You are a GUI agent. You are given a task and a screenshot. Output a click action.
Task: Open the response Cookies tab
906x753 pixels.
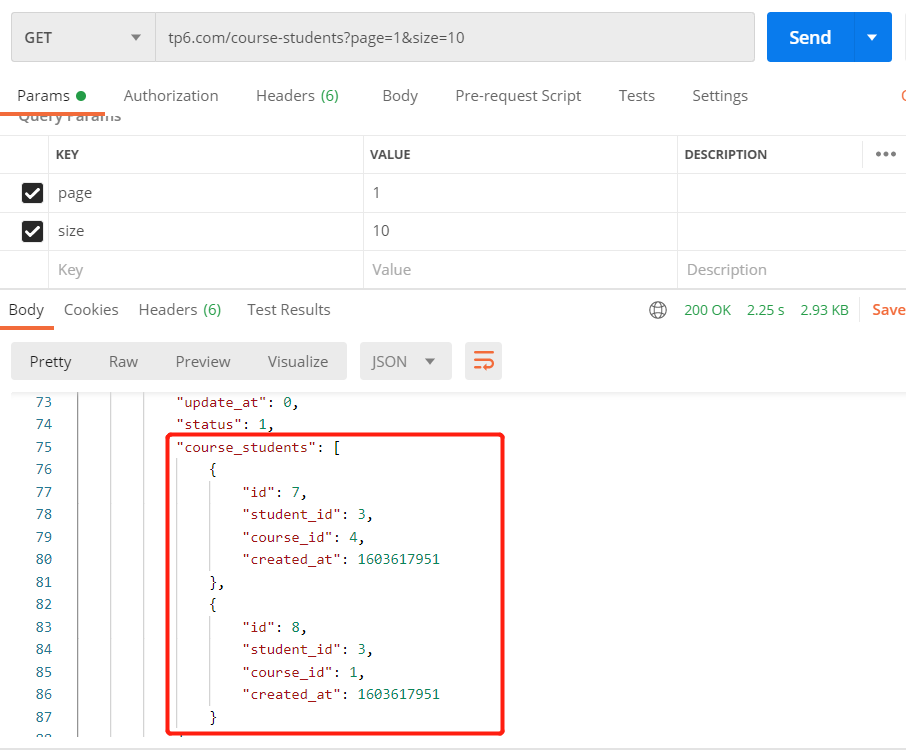click(x=91, y=310)
